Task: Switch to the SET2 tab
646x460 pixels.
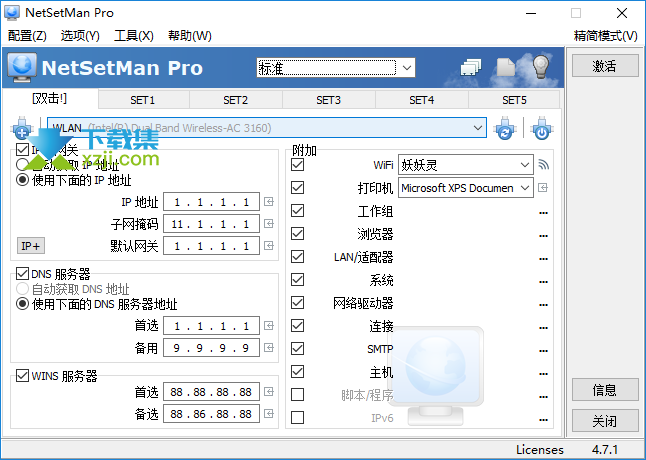Action: click(x=236, y=100)
